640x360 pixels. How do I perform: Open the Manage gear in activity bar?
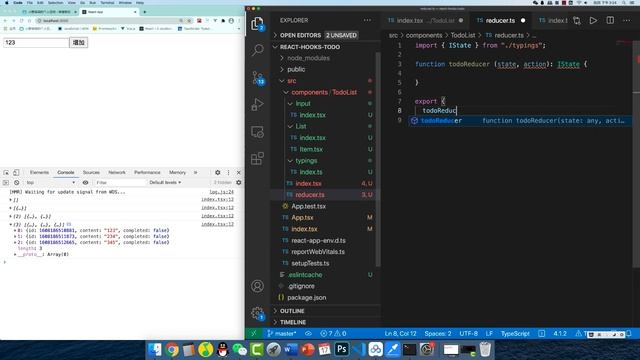coord(258,313)
